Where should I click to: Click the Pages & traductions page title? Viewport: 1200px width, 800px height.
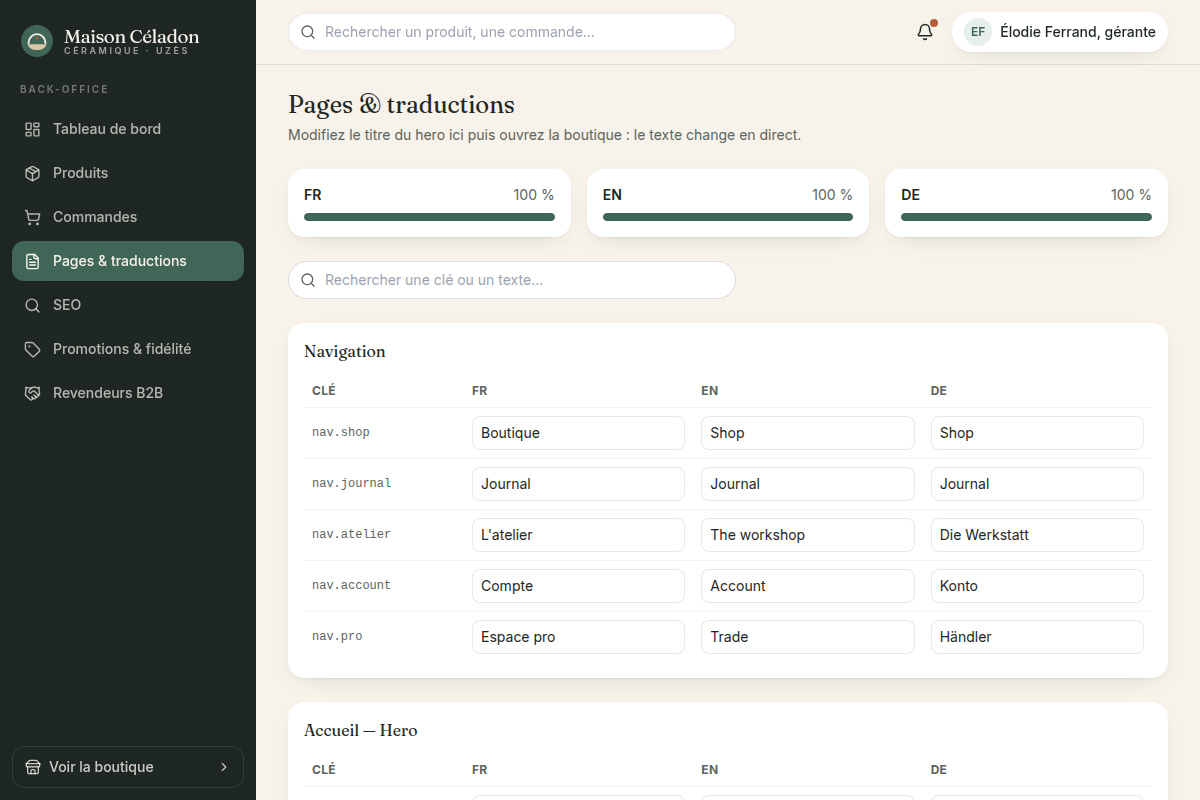(x=402, y=104)
